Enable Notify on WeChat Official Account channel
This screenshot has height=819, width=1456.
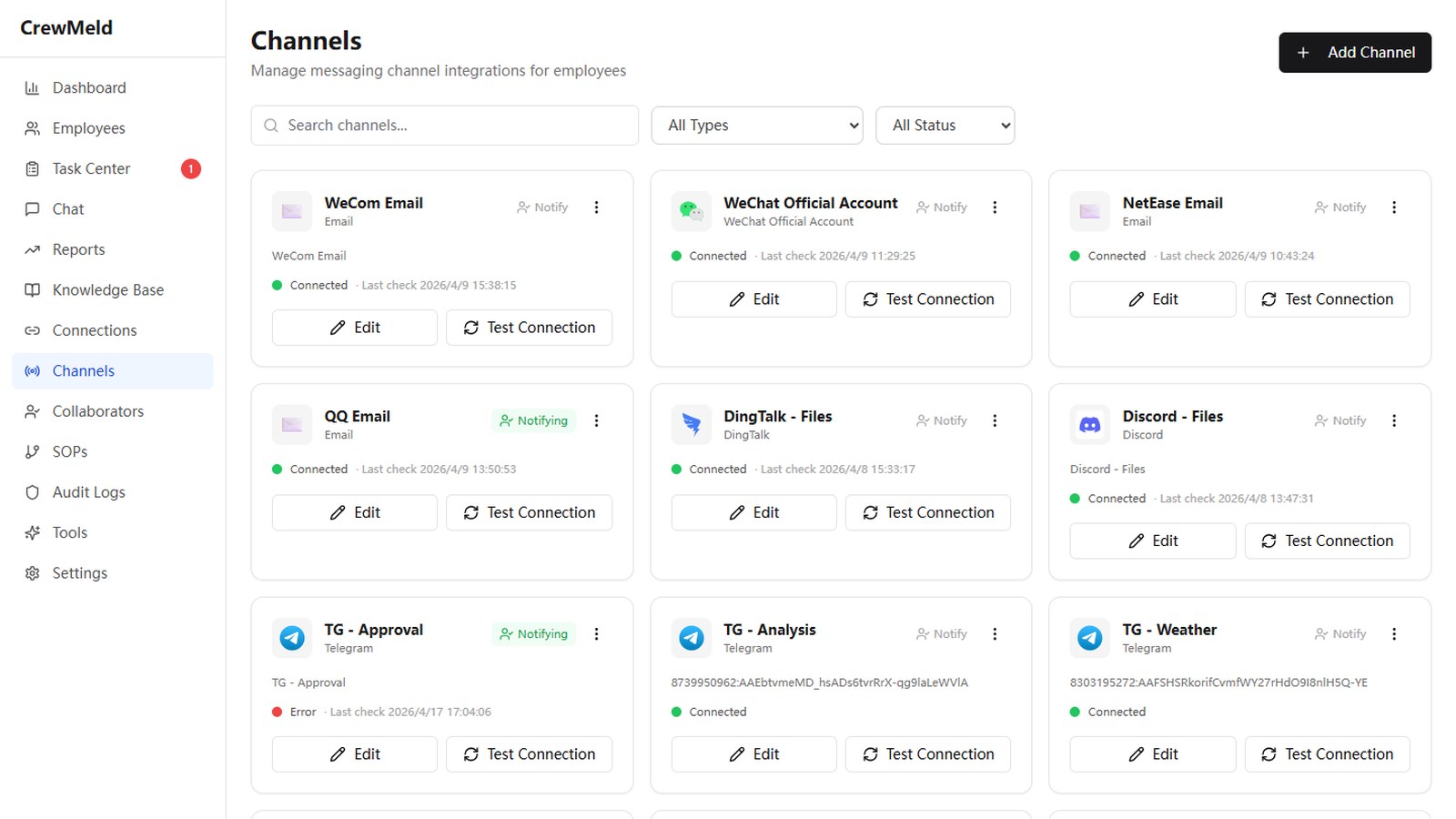[941, 207]
